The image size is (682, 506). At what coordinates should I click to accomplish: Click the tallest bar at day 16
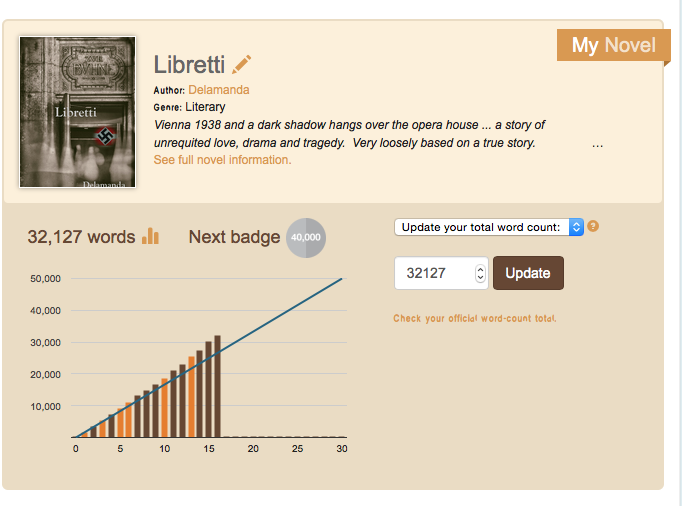(x=217, y=386)
